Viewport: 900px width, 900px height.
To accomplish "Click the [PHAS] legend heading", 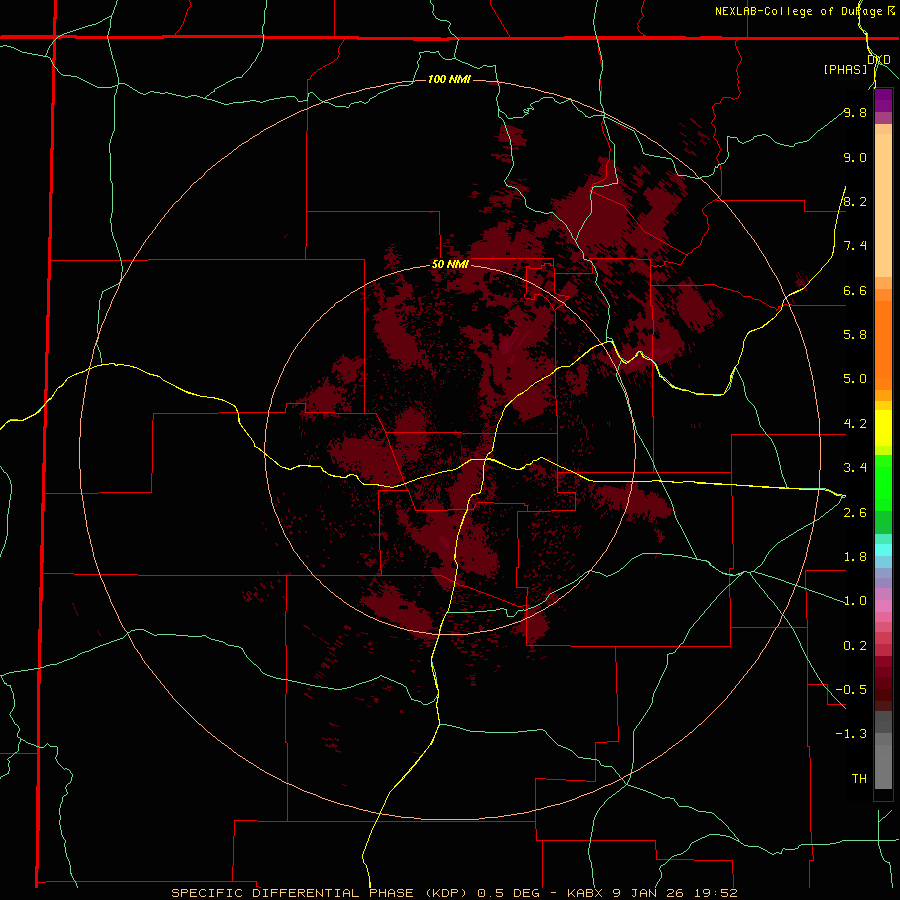I will tap(845, 69).
